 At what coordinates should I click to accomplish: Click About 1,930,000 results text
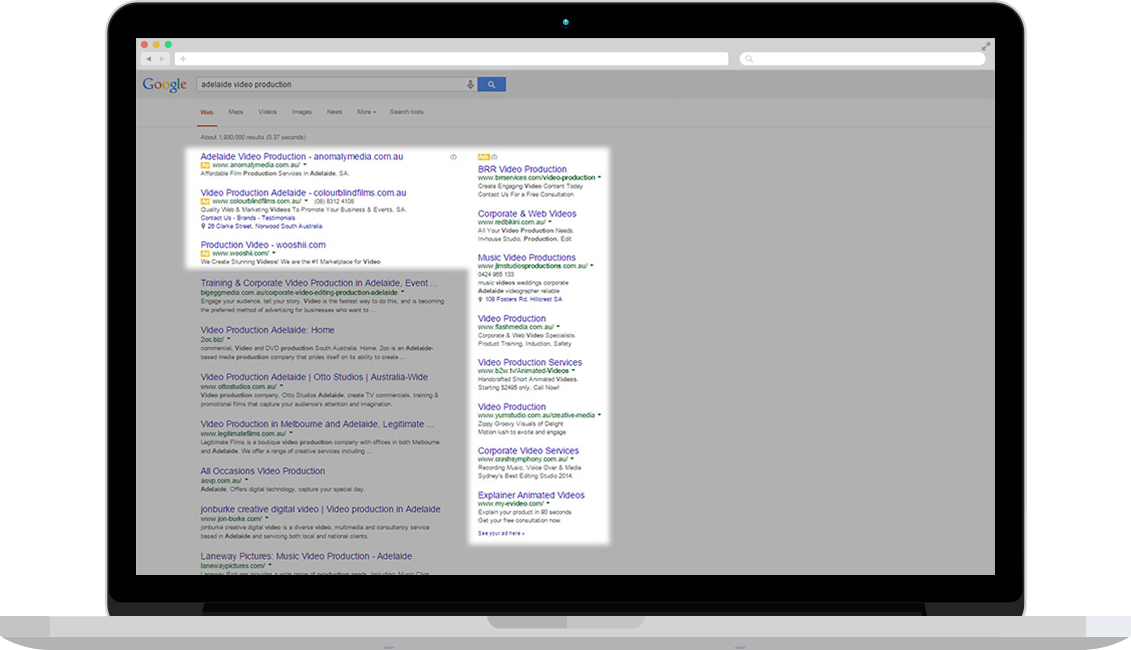[x=253, y=137]
